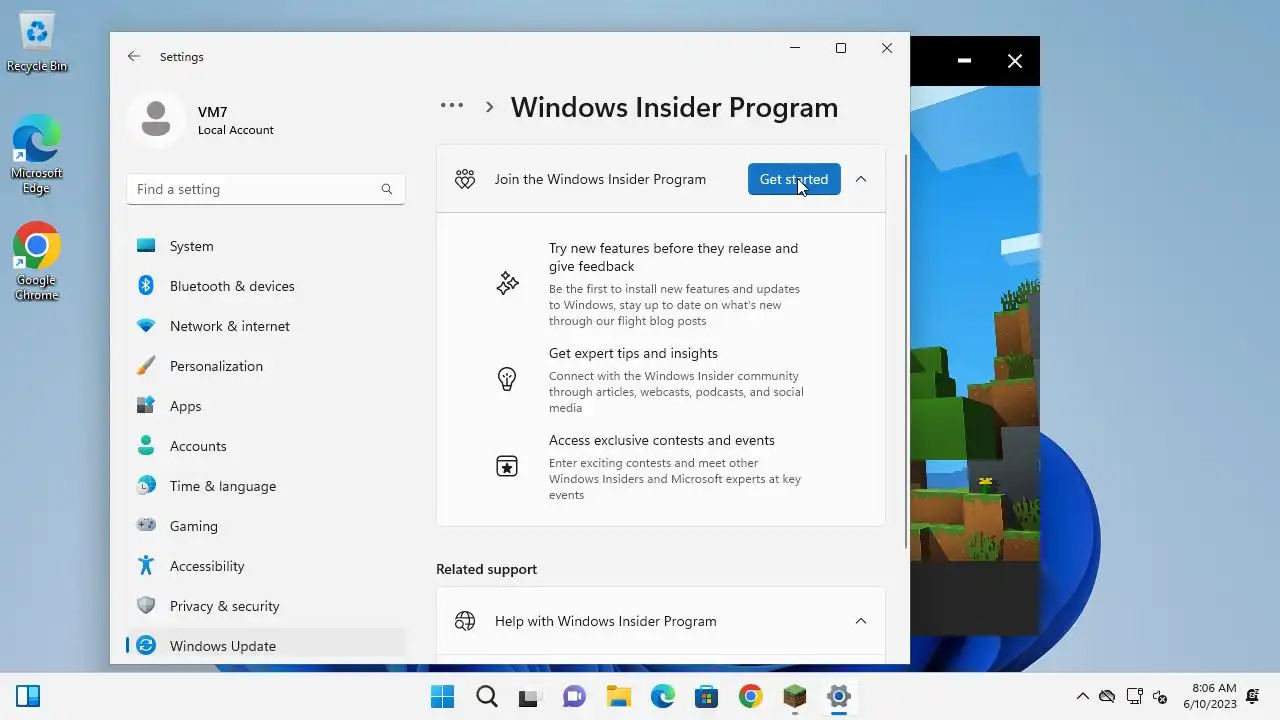
Task: Click the Related support heading text
Action: click(x=486, y=569)
